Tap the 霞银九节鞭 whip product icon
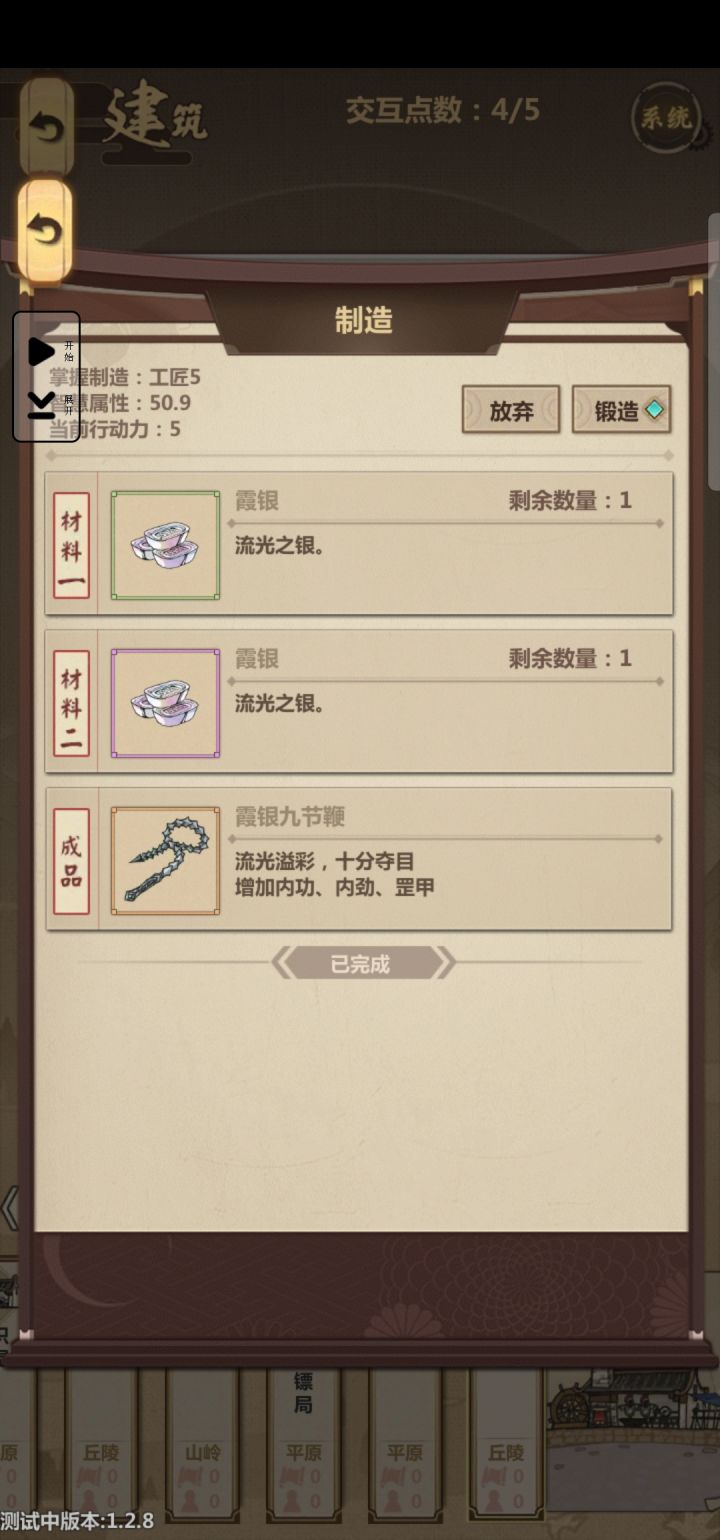The image size is (720, 1540). (165, 861)
